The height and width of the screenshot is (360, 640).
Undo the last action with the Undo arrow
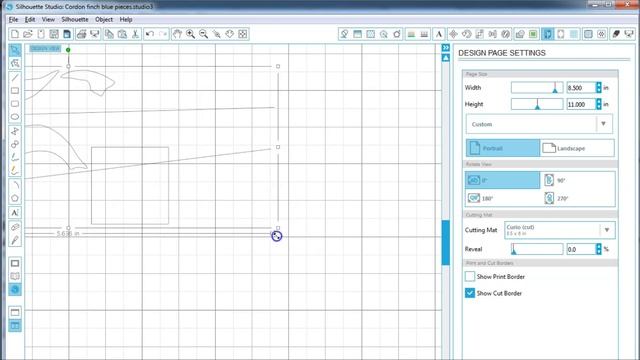(x=150, y=34)
